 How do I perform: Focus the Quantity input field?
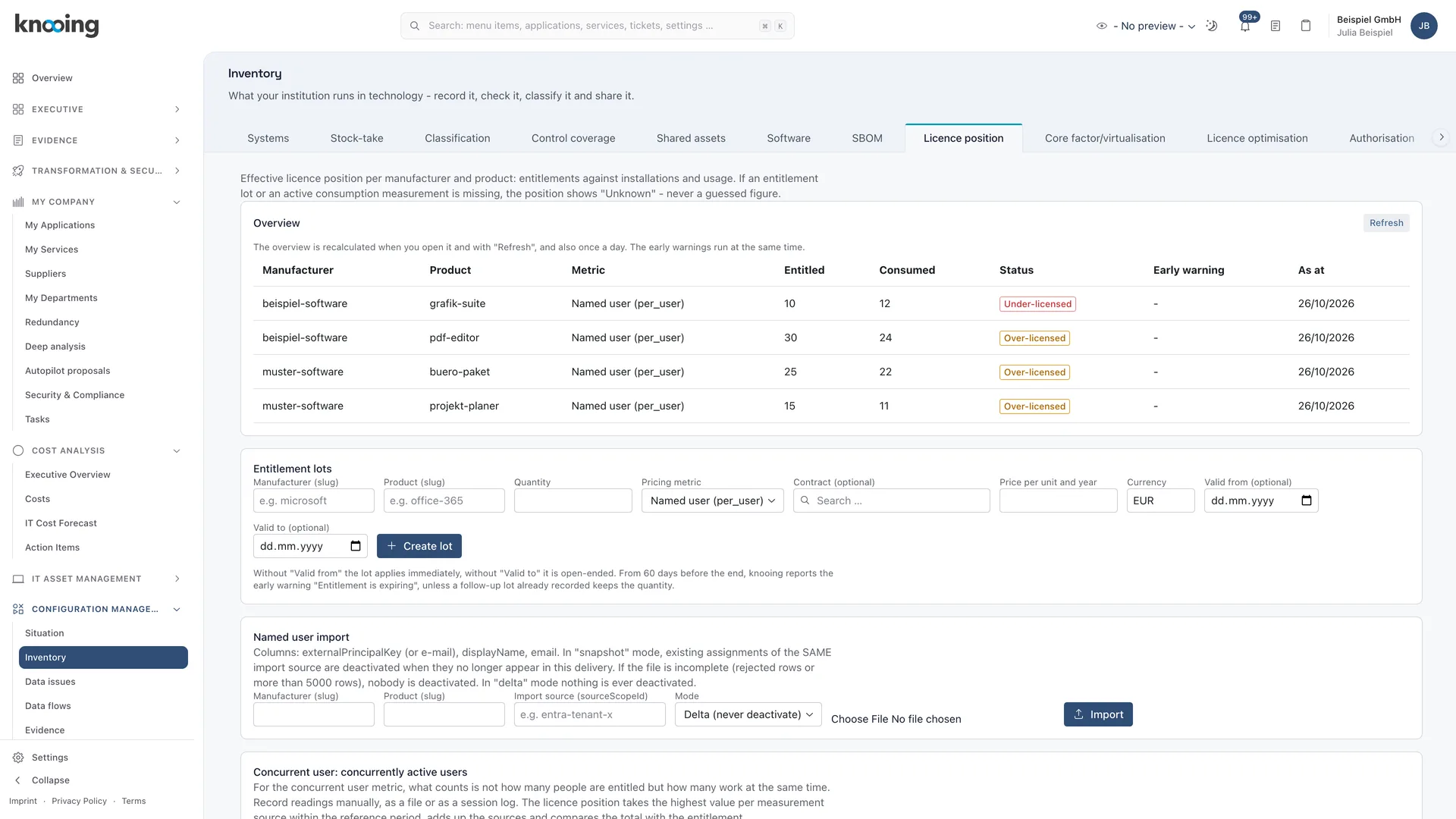pyautogui.click(x=573, y=500)
